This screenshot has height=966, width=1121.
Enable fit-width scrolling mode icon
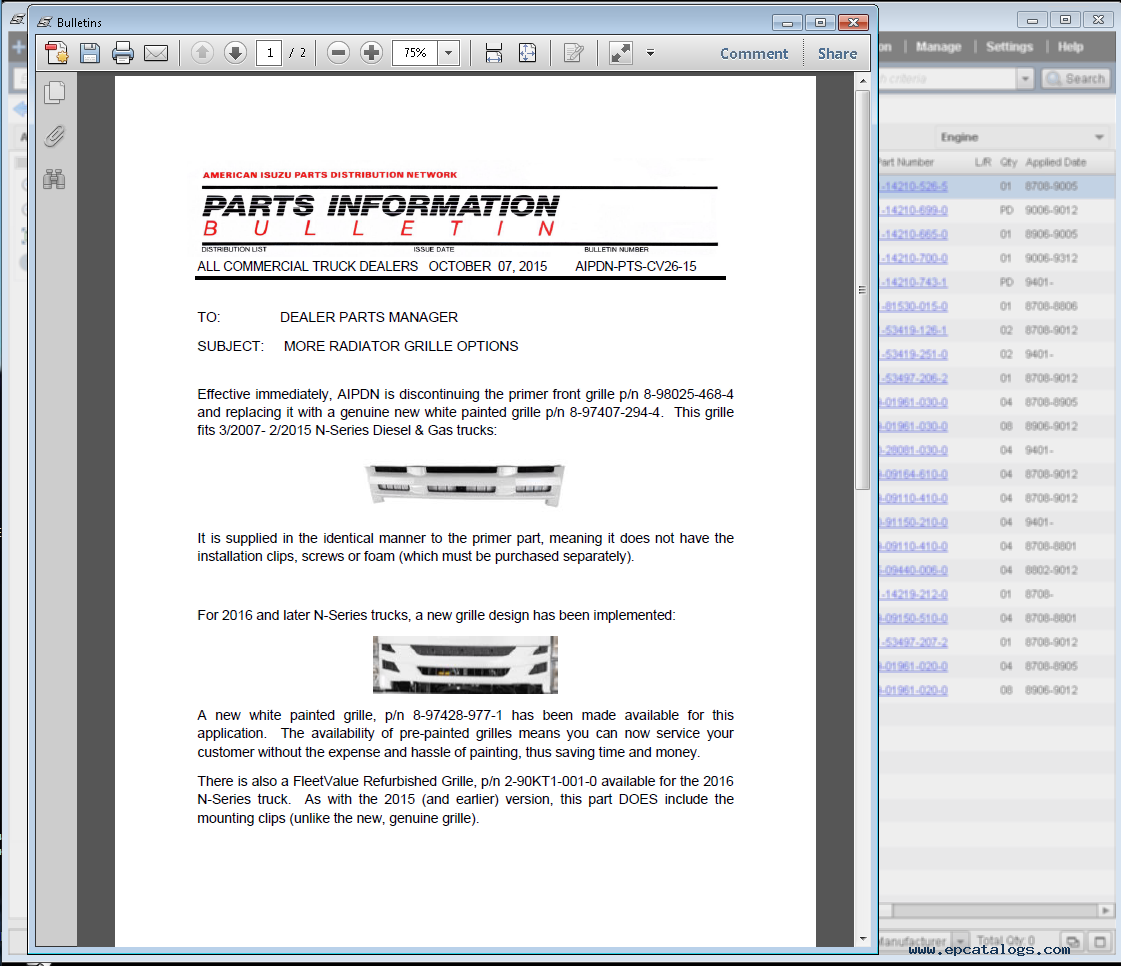click(493, 53)
